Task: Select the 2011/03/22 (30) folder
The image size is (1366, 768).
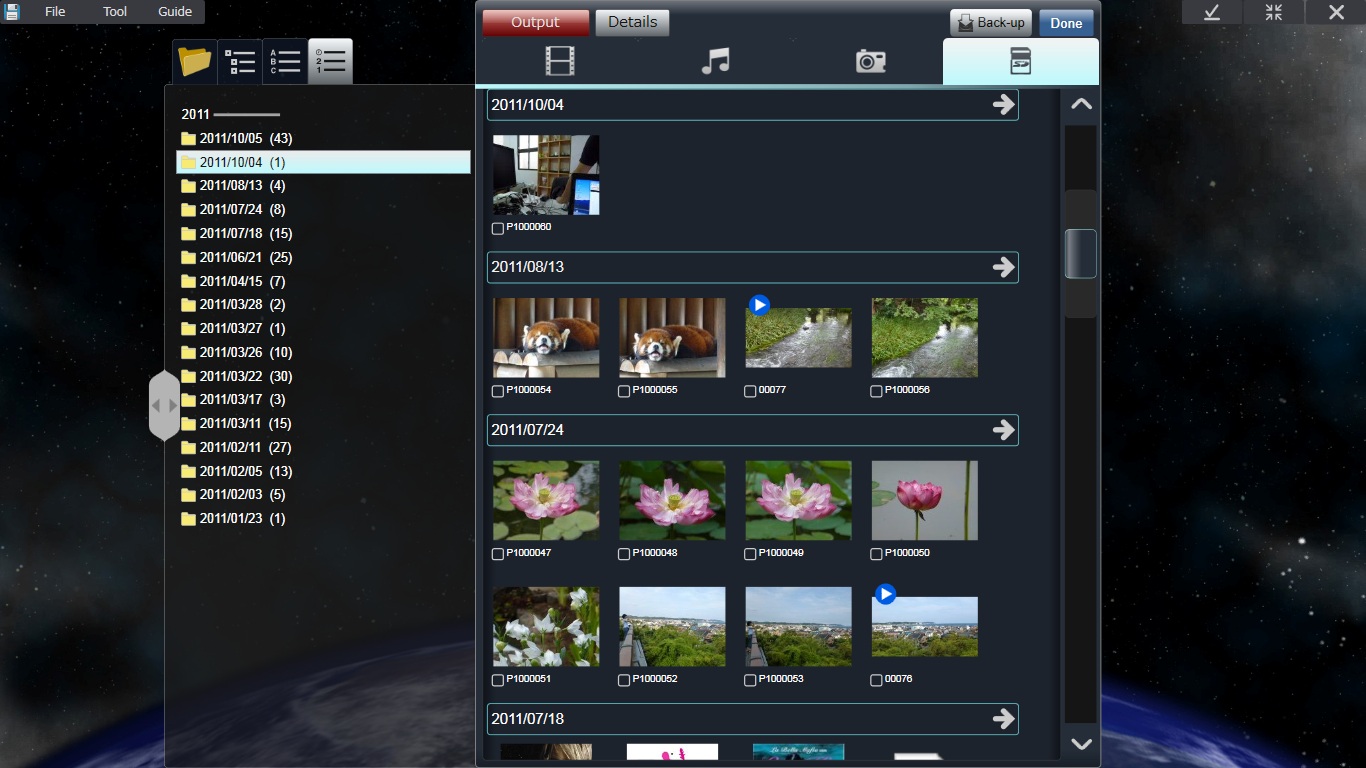Action: (323, 377)
